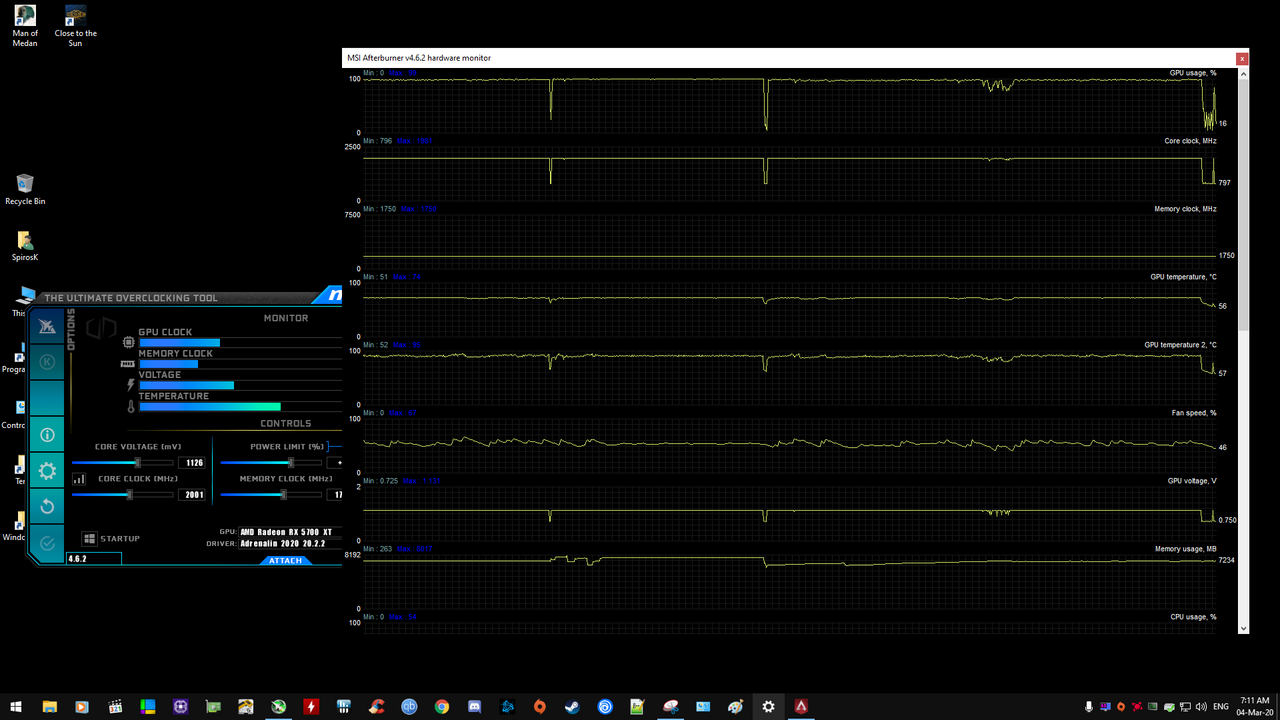Click the 4.6.2 version box
The image size is (1280, 720).
pyautogui.click(x=94, y=559)
